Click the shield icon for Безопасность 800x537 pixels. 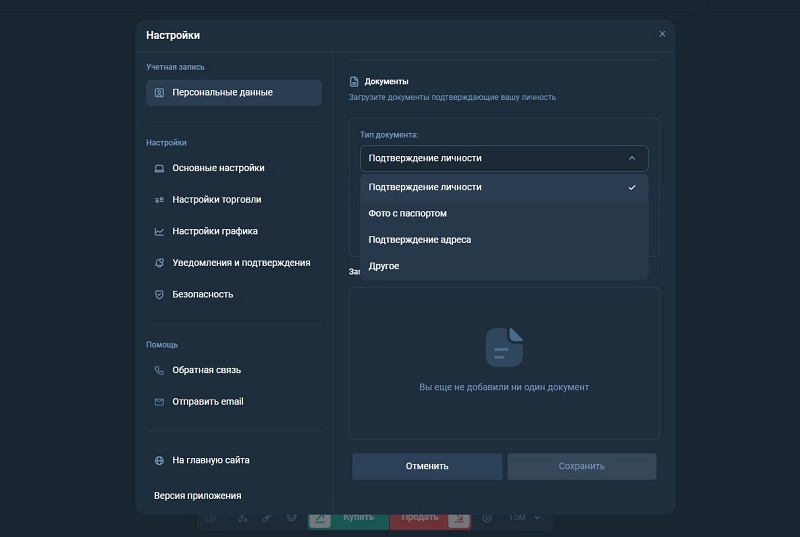click(159, 295)
